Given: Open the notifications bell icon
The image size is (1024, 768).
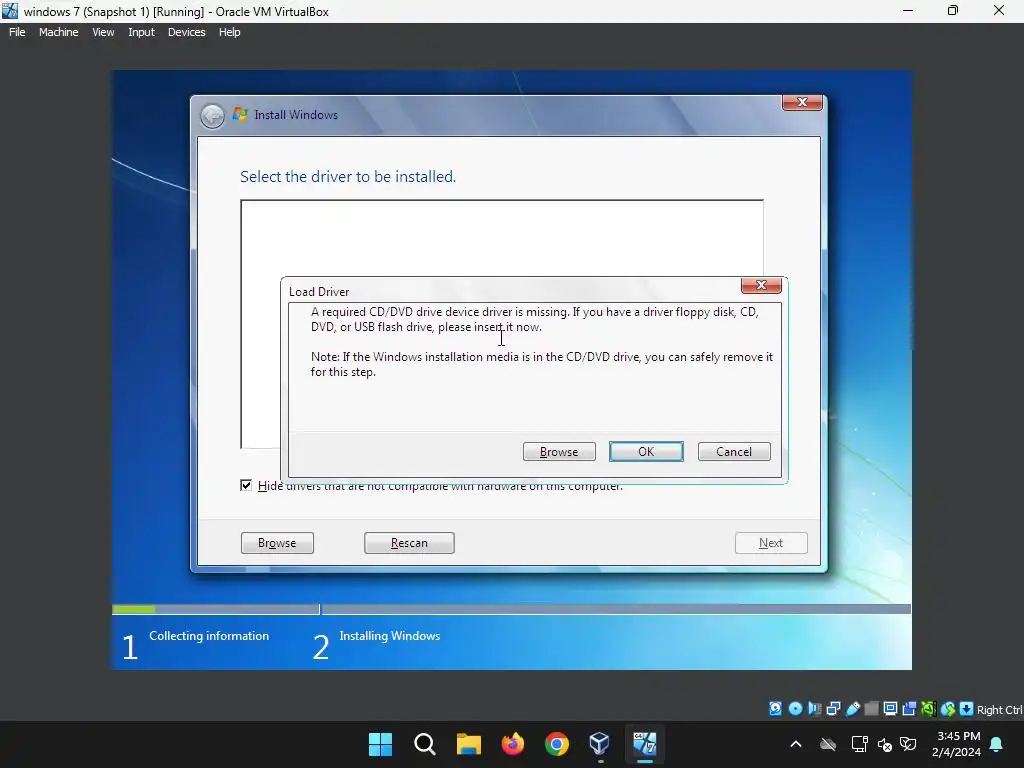Looking at the screenshot, I should pyautogui.click(x=997, y=744).
